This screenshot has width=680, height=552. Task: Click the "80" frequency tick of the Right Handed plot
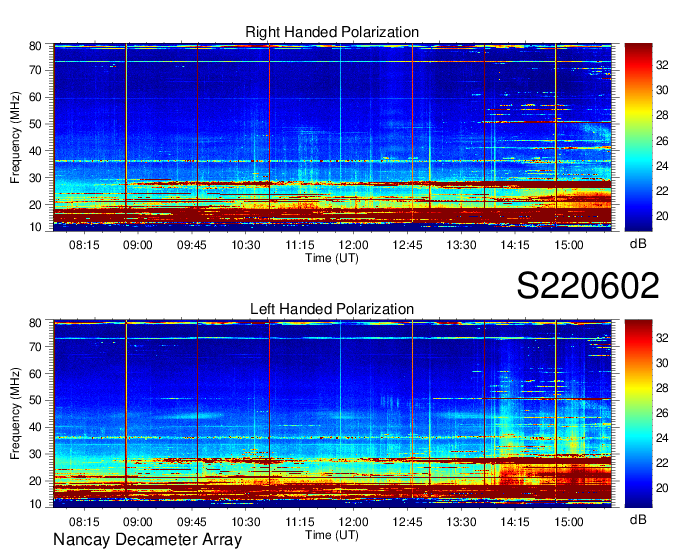(x=35, y=46)
